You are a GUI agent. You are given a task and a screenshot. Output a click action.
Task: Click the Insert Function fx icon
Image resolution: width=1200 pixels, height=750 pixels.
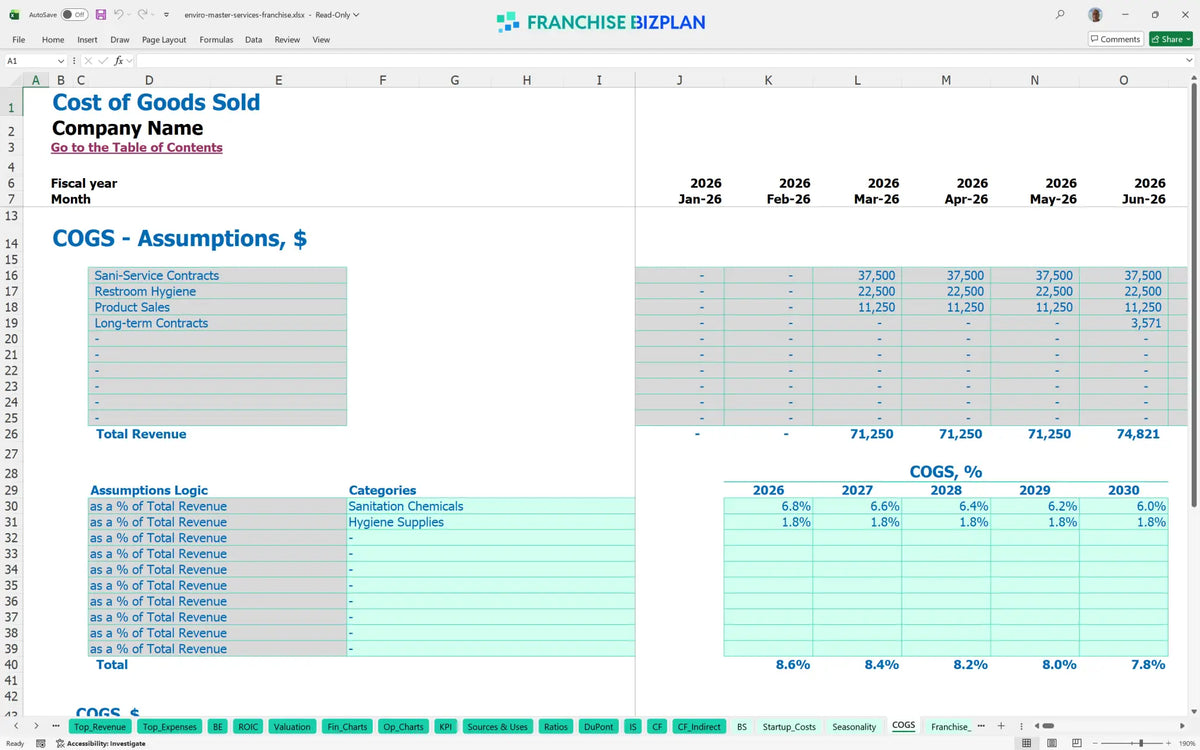click(117, 61)
